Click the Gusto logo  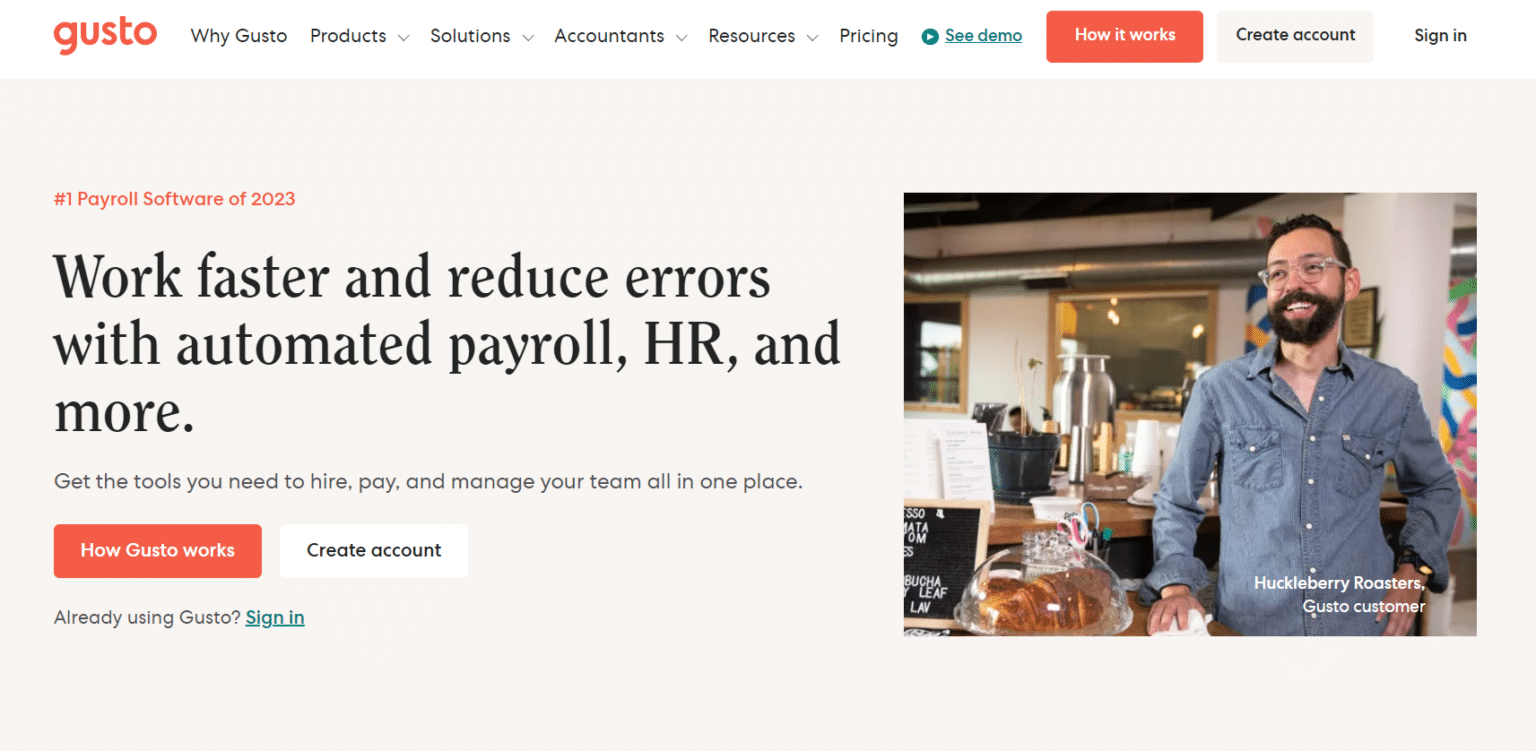point(105,35)
